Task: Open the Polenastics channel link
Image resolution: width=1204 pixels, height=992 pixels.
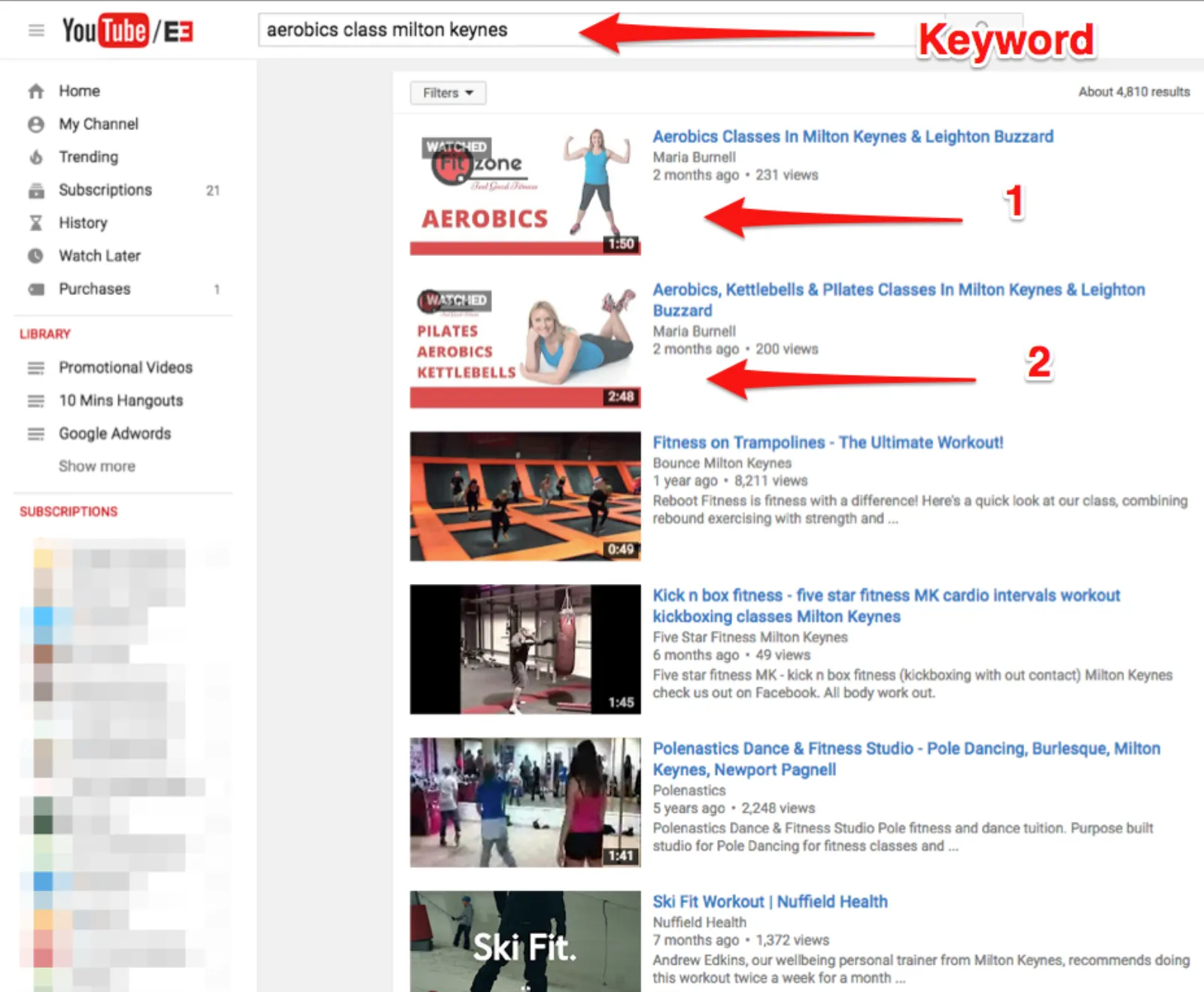Action: (689, 790)
